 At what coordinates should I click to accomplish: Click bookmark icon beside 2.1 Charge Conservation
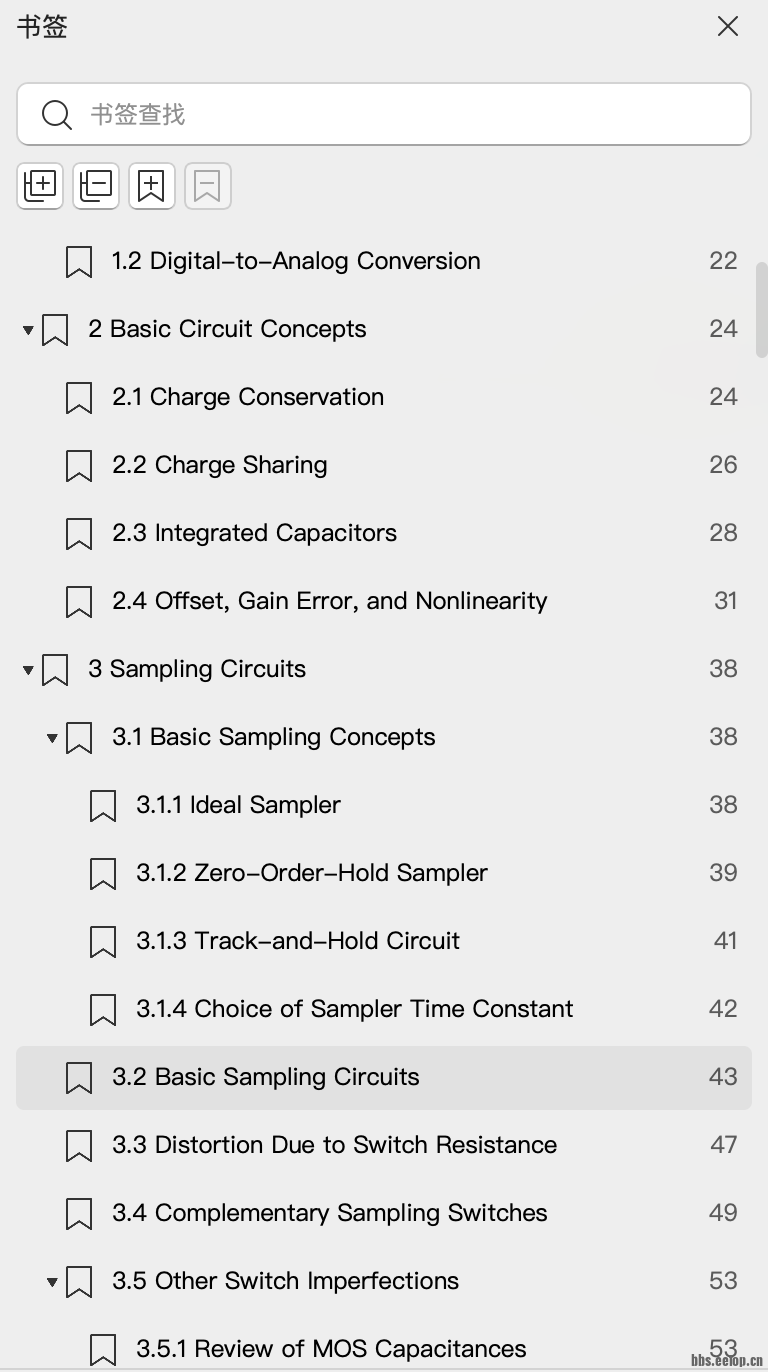[79, 398]
